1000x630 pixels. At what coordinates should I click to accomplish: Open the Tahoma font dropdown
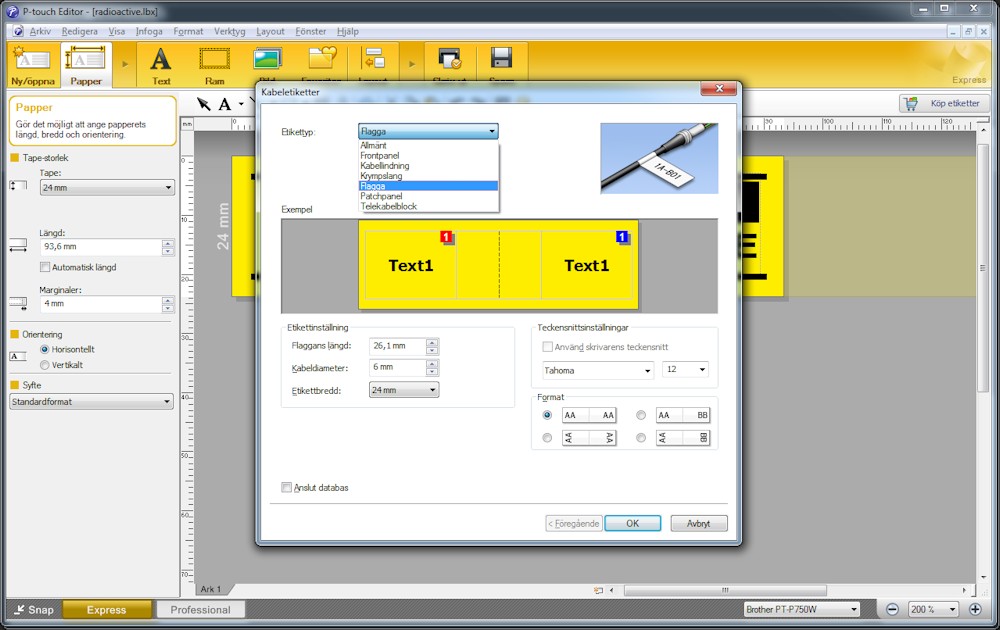[597, 370]
